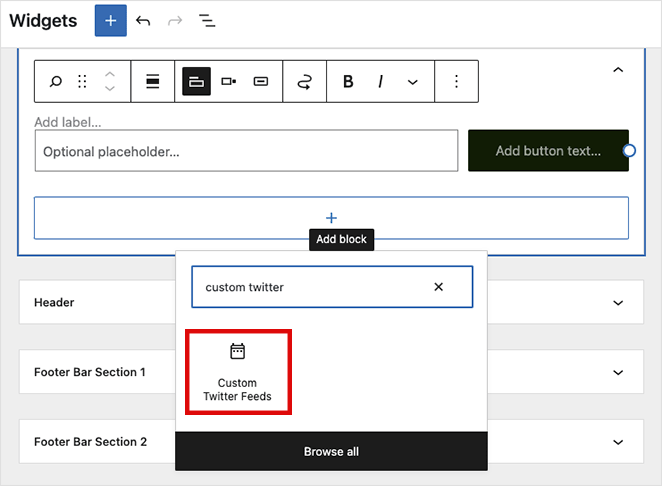Click the custom twitter search field
Viewport: 662px width, 486px height.
(x=332, y=287)
